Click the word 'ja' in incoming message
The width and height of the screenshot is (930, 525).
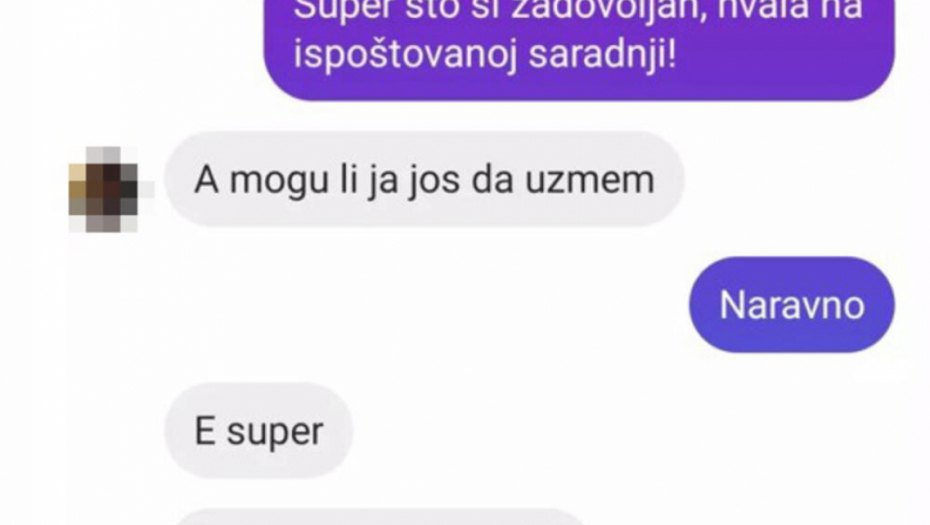coord(383,180)
